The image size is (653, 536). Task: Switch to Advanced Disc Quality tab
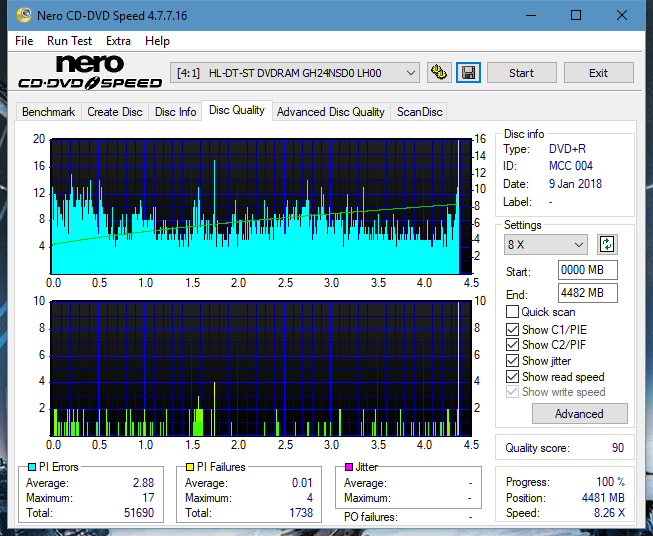tap(331, 112)
